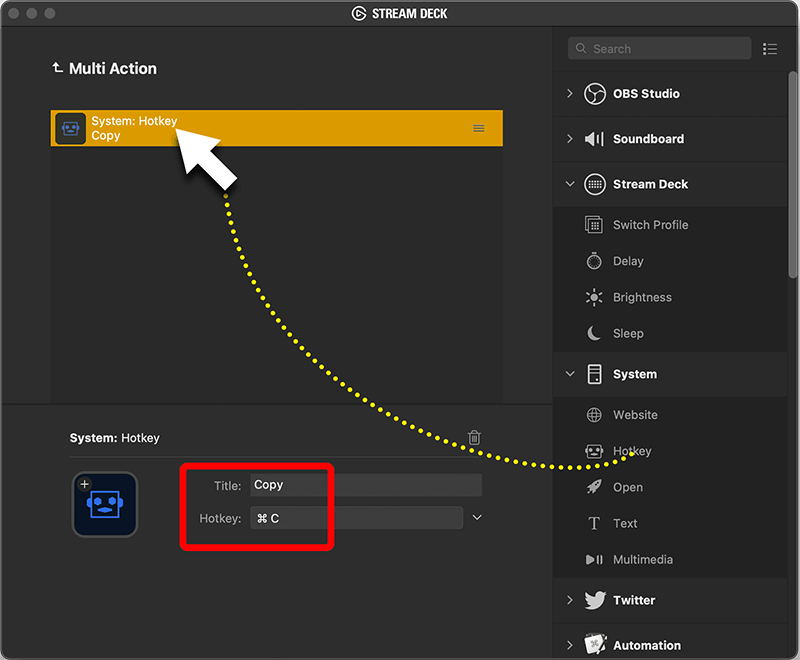Click the Stream Deck category label
800x660 pixels.
pyautogui.click(x=651, y=184)
